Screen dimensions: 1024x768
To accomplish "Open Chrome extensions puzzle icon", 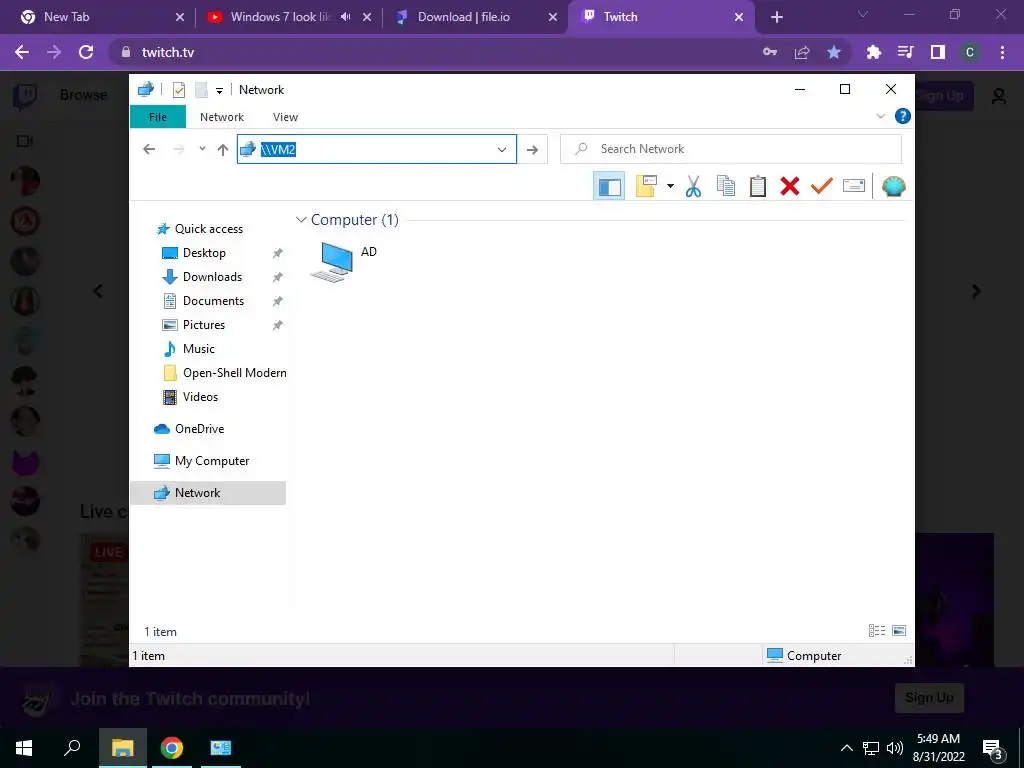I will [874, 52].
